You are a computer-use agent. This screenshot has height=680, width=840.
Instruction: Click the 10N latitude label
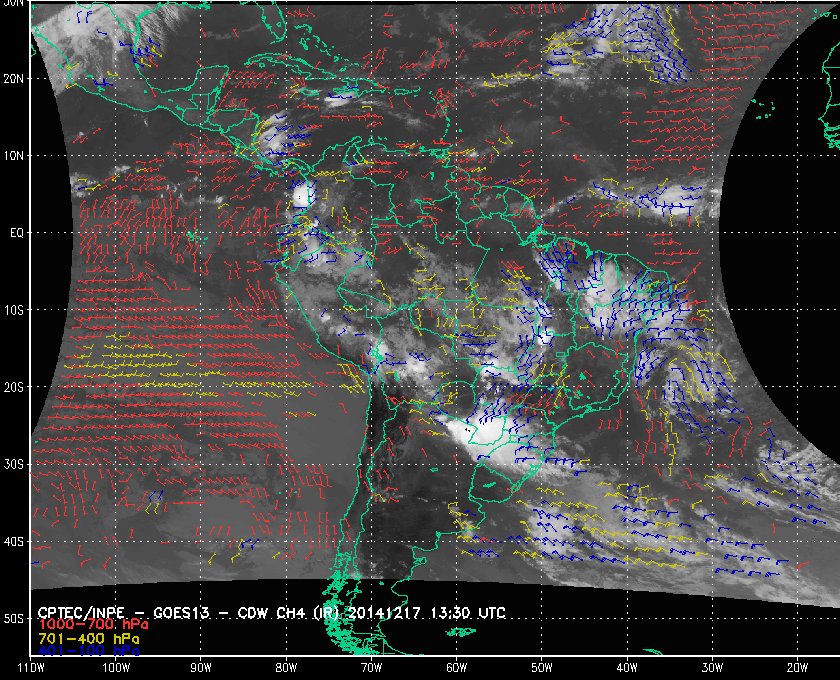pyautogui.click(x=13, y=156)
